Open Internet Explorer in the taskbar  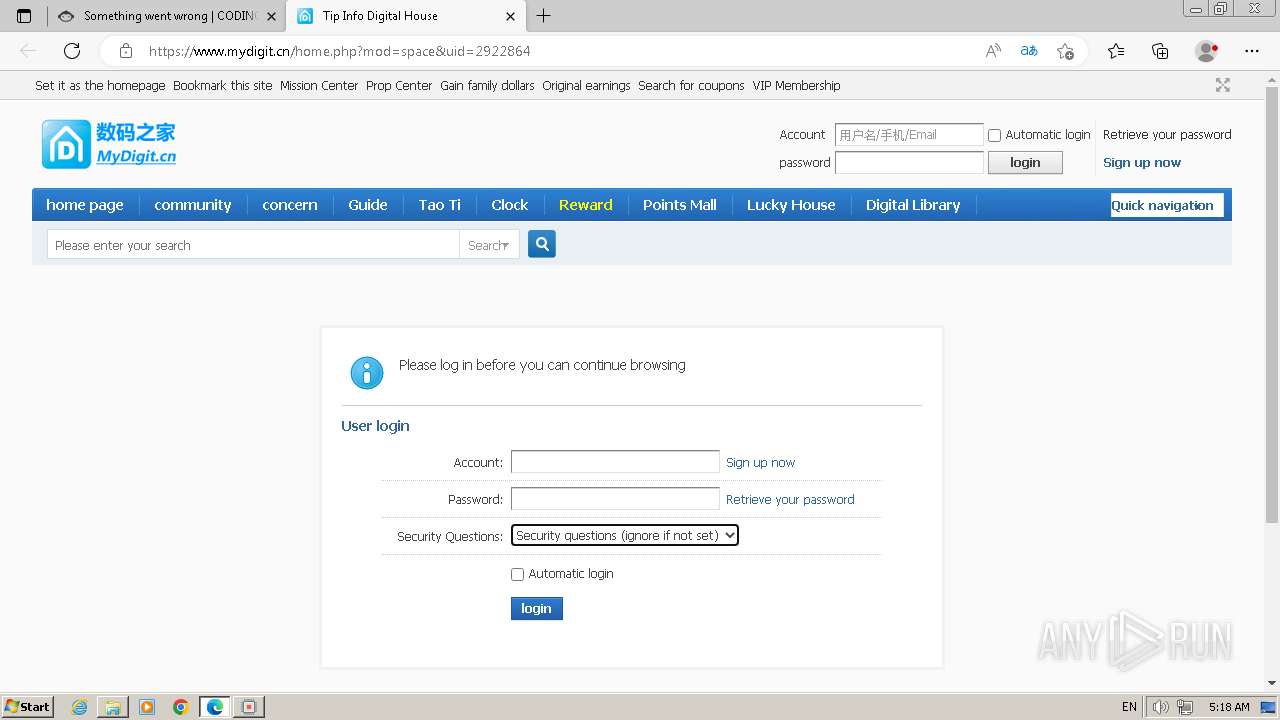click(79, 707)
